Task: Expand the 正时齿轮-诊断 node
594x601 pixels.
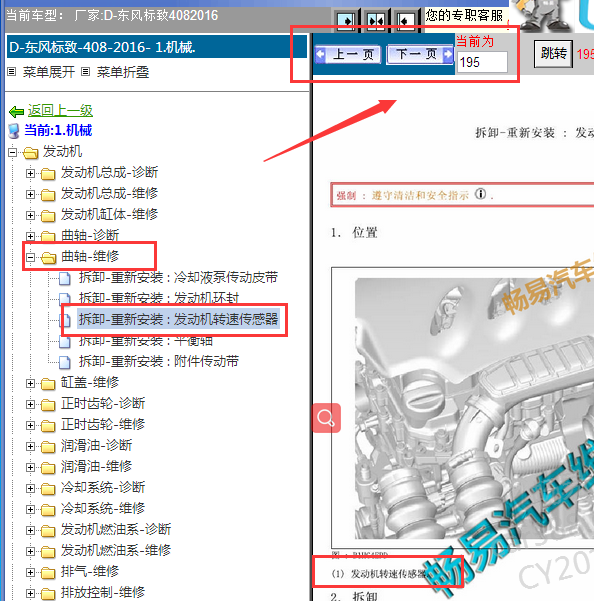Action: coord(30,404)
